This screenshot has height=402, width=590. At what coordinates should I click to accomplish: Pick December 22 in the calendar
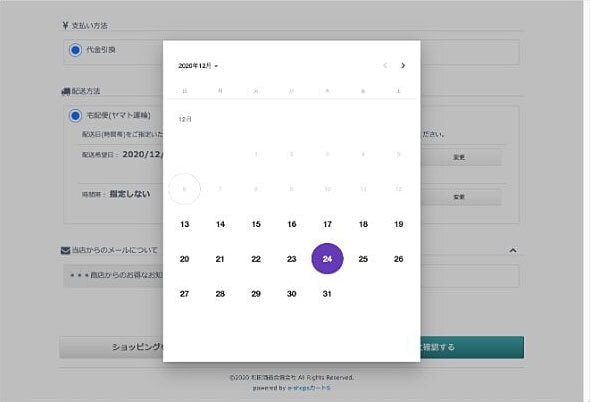(256, 259)
